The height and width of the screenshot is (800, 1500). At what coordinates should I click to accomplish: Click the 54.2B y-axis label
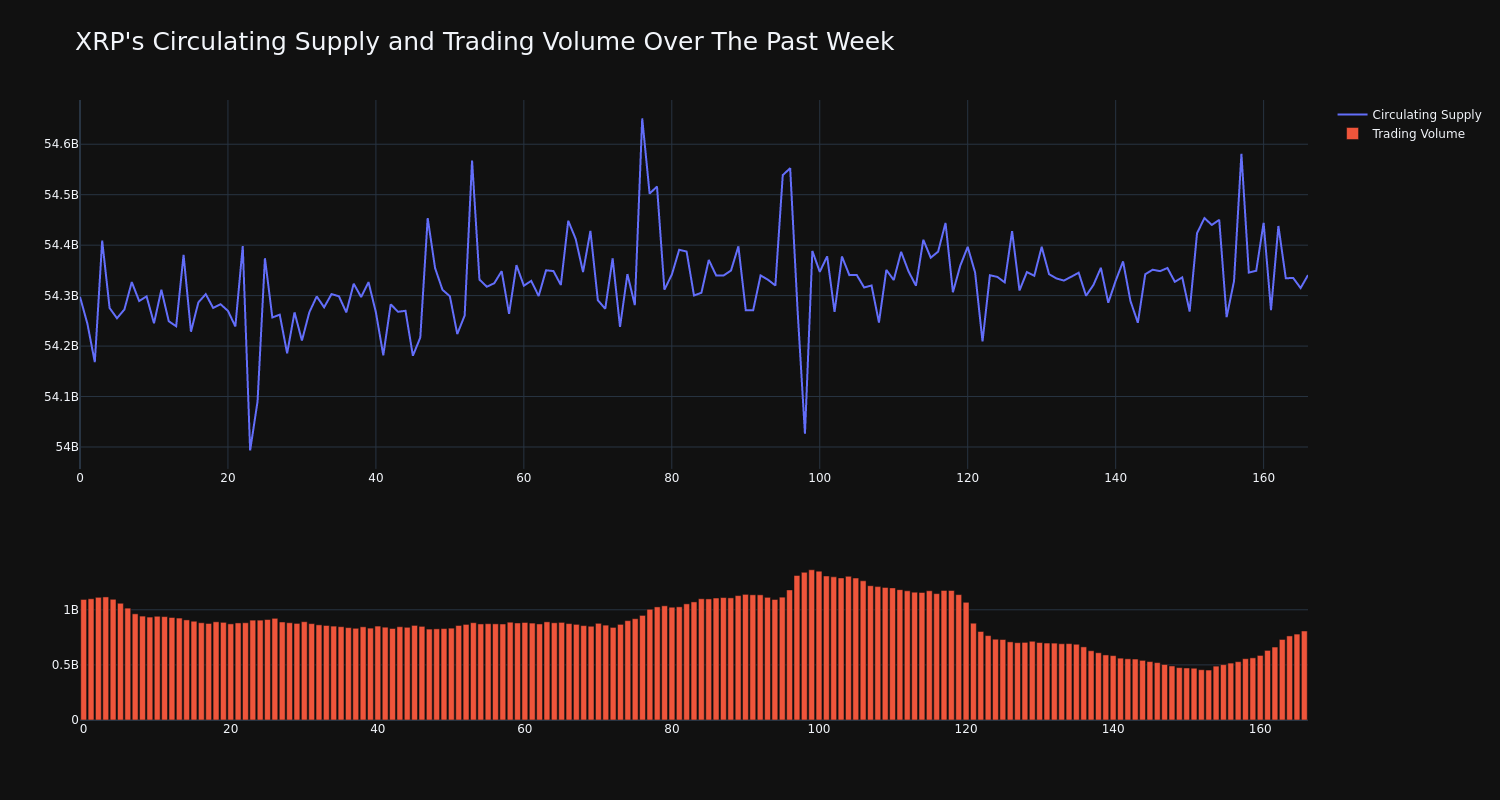tap(61, 346)
